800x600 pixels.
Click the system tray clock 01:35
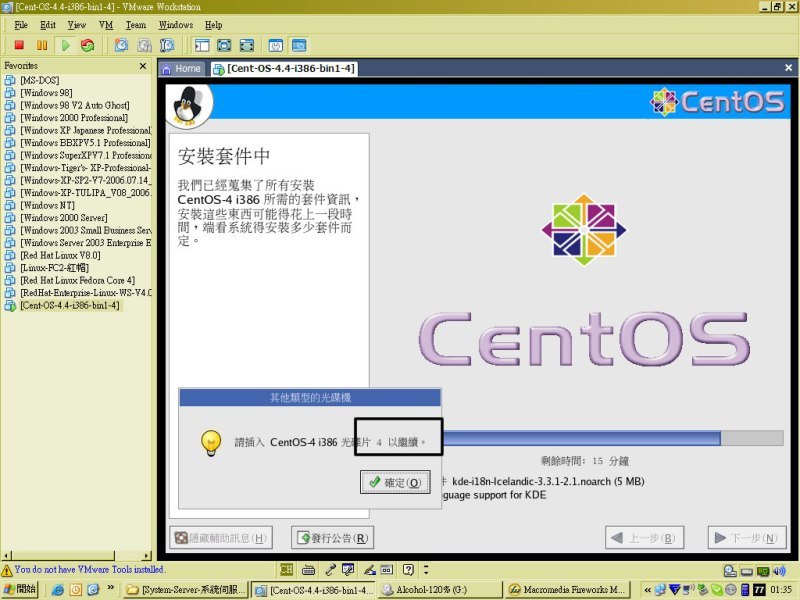[781, 590]
